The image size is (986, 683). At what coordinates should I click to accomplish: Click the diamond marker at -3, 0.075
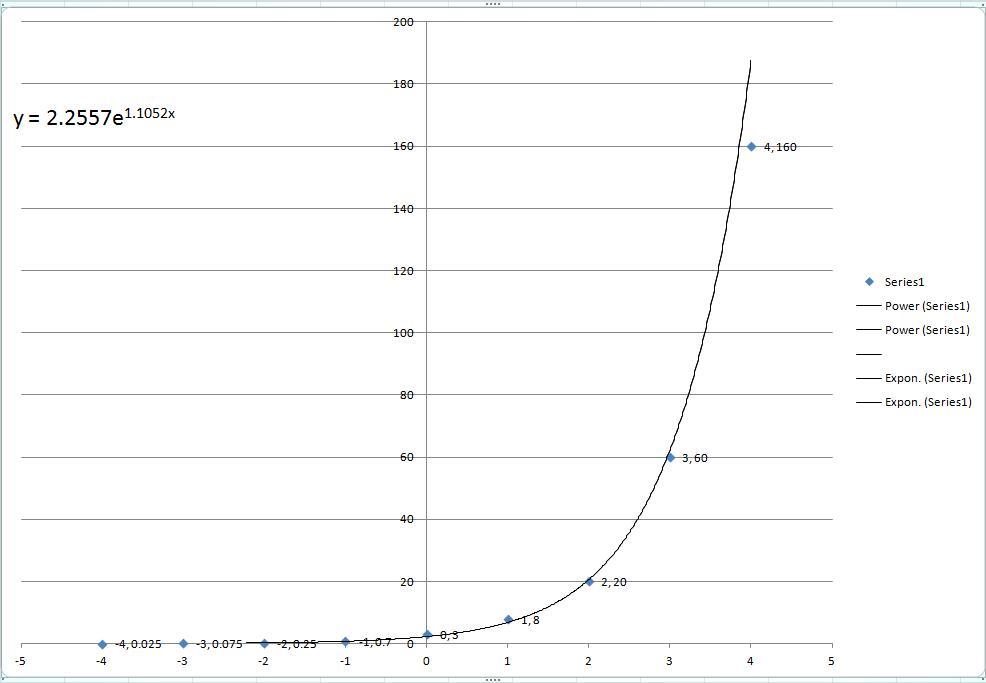183,644
